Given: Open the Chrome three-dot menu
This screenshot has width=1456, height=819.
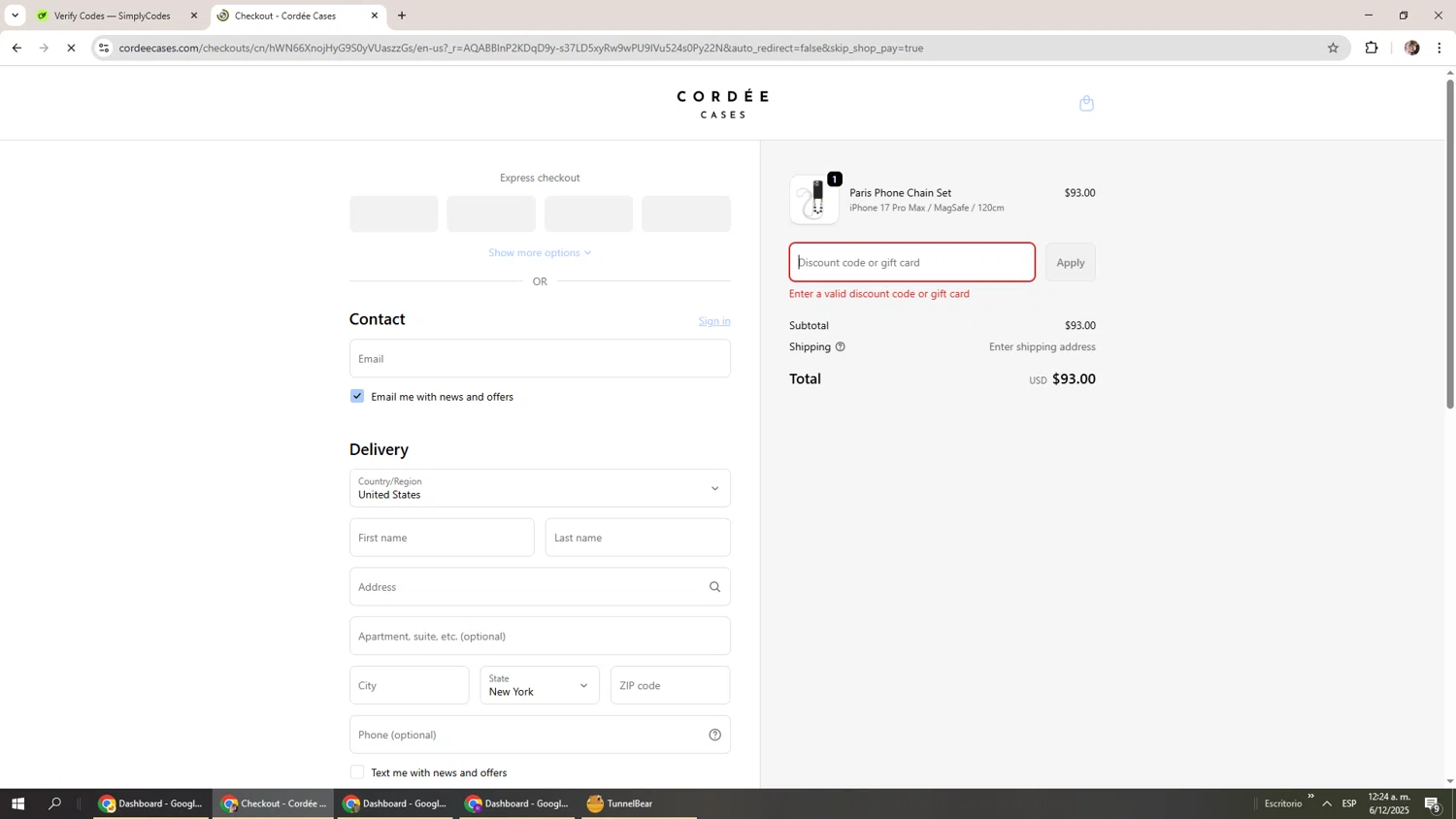Looking at the screenshot, I should [x=1439, y=48].
